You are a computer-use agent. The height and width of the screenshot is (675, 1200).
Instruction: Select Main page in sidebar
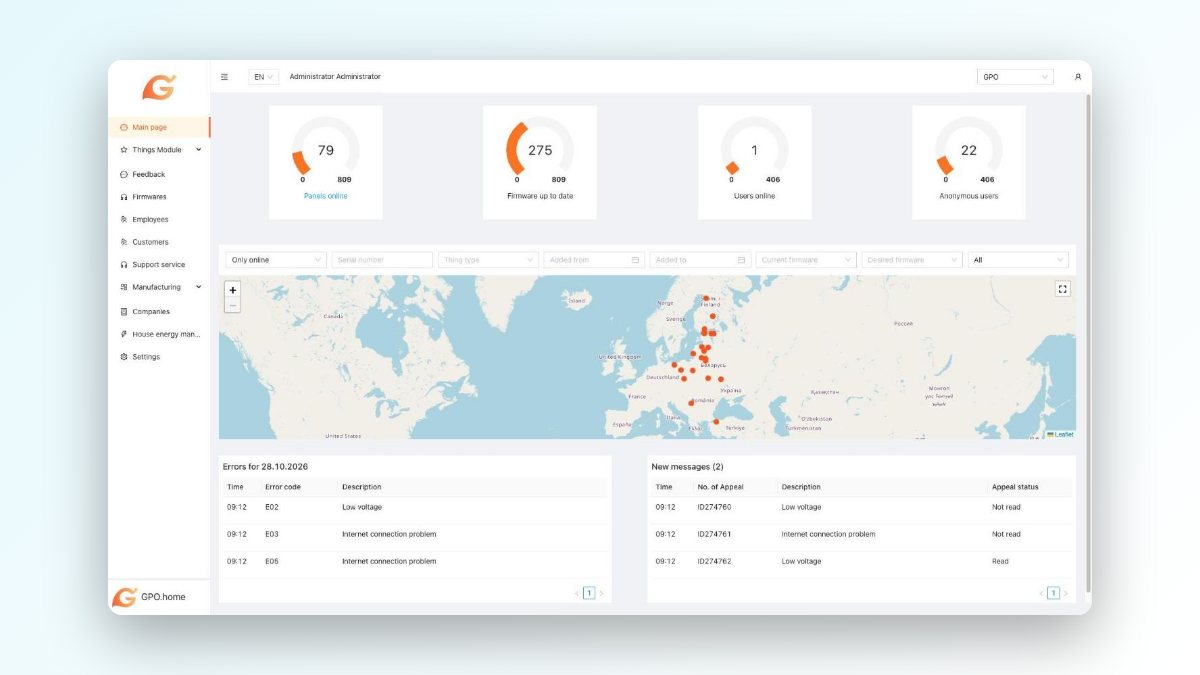point(160,127)
